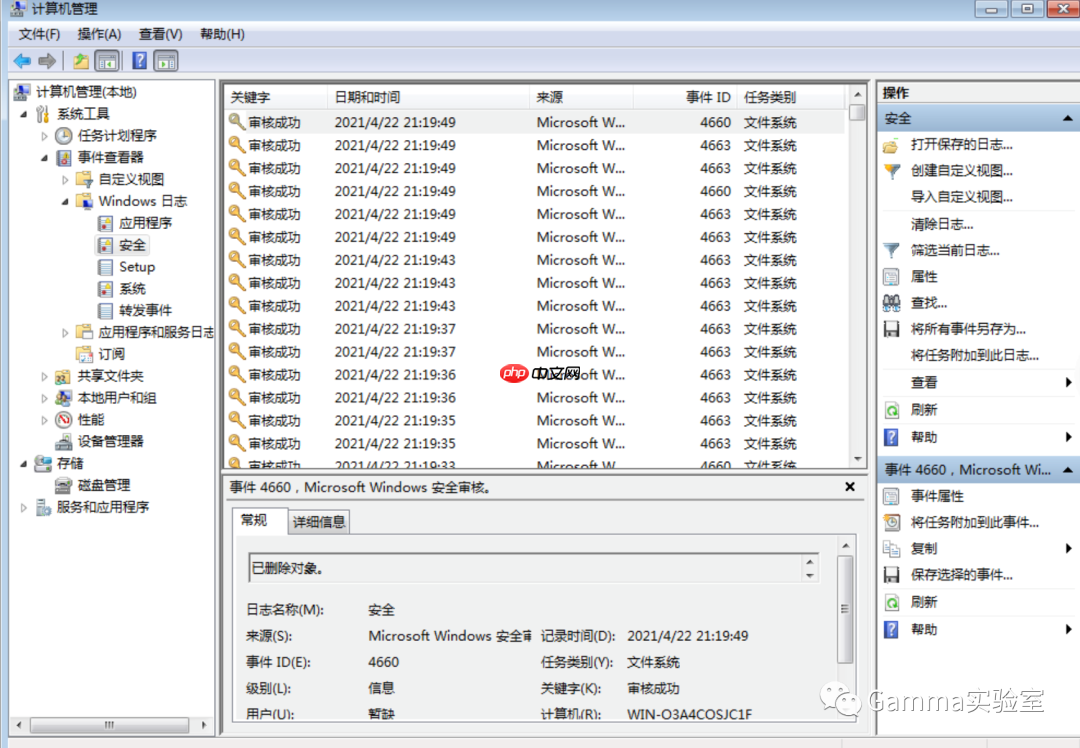Expand the 服务和应用程序 node

pyautogui.click(x=24, y=508)
